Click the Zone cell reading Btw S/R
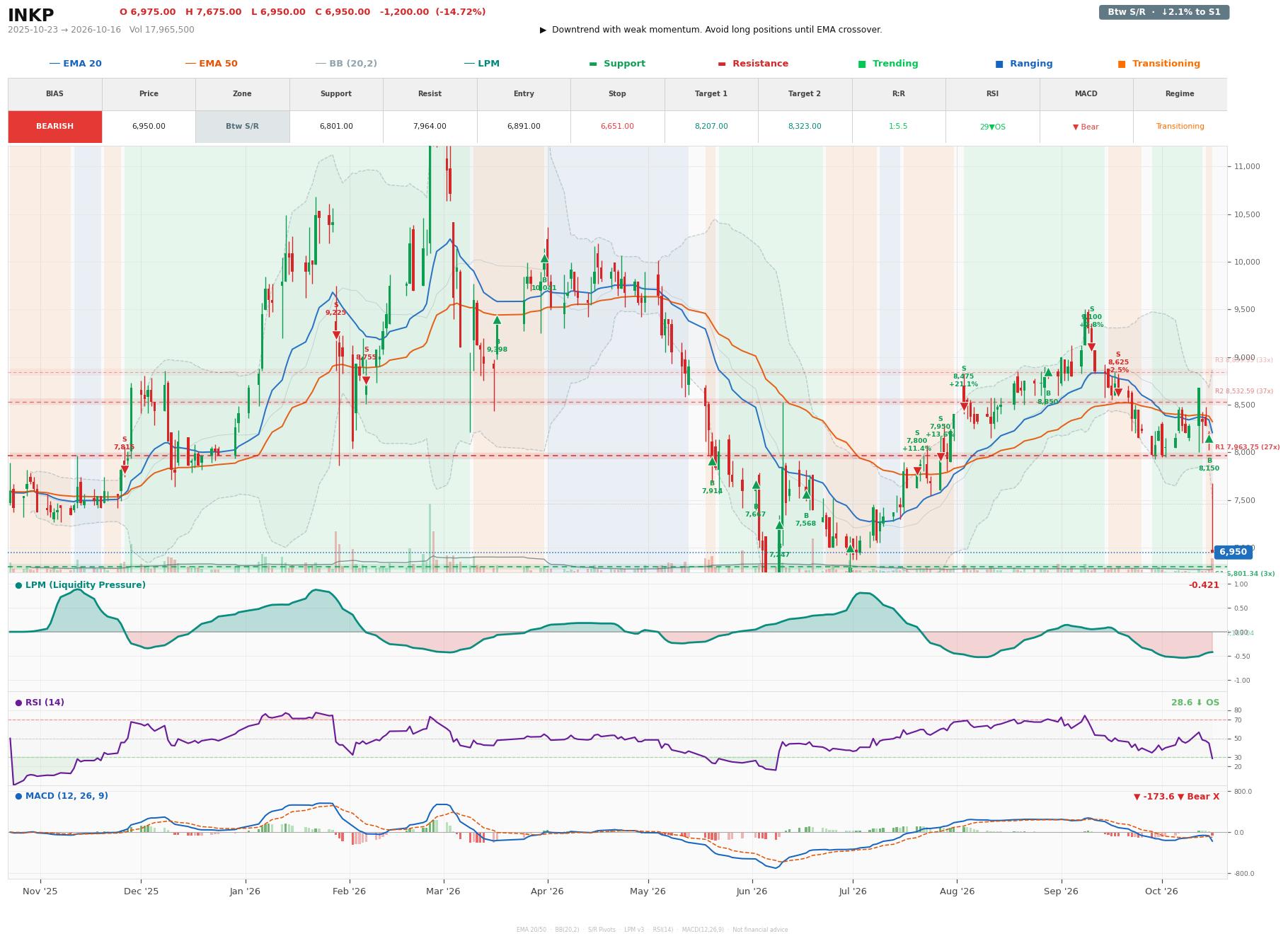Screen dimensions: 1288x941 (242, 127)
